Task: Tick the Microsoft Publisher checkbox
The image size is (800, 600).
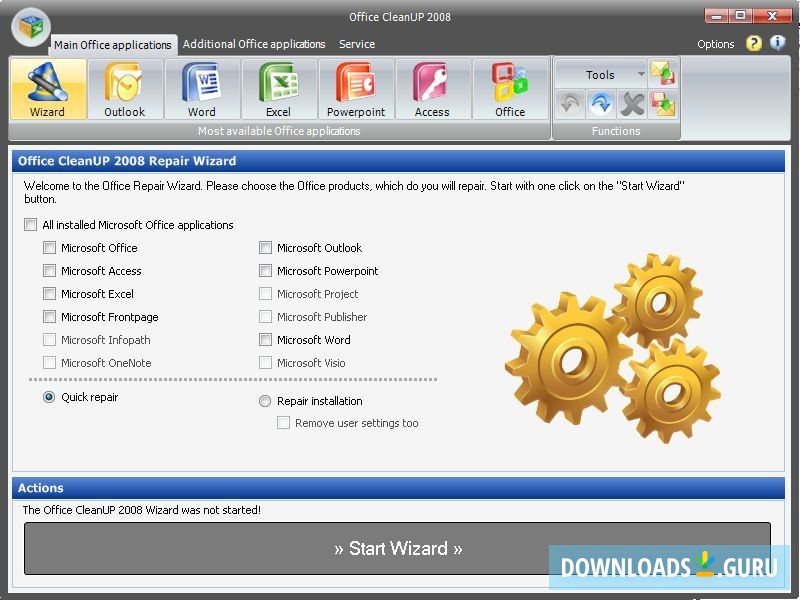Action: coord(265,317)
